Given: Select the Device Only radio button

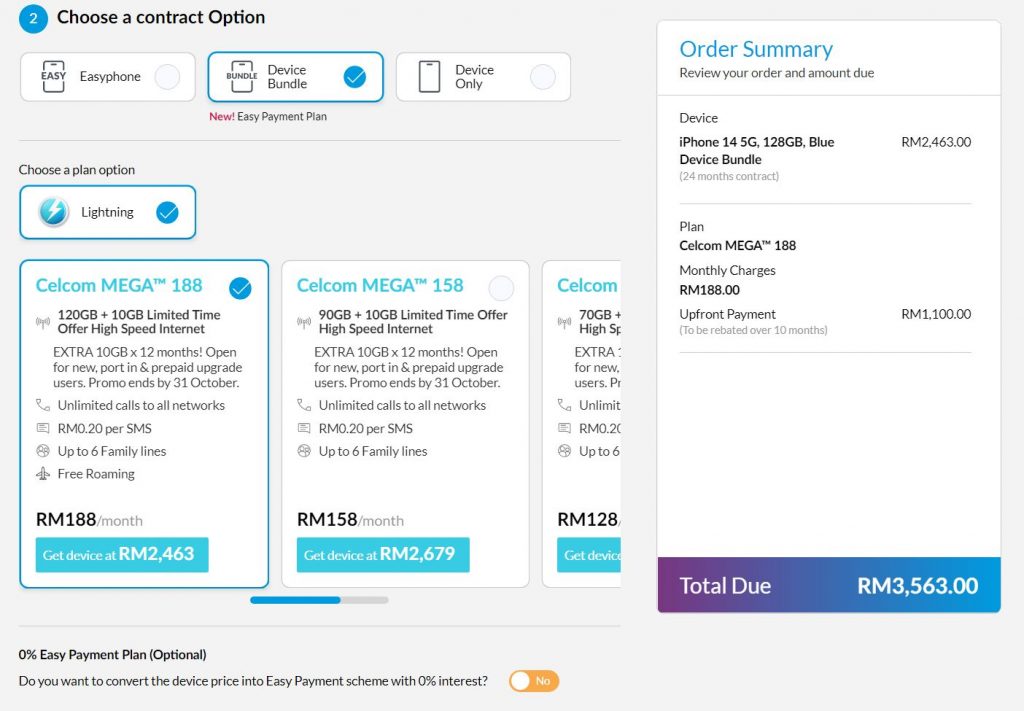Looking at the screenshot, I should coord(542,77).
